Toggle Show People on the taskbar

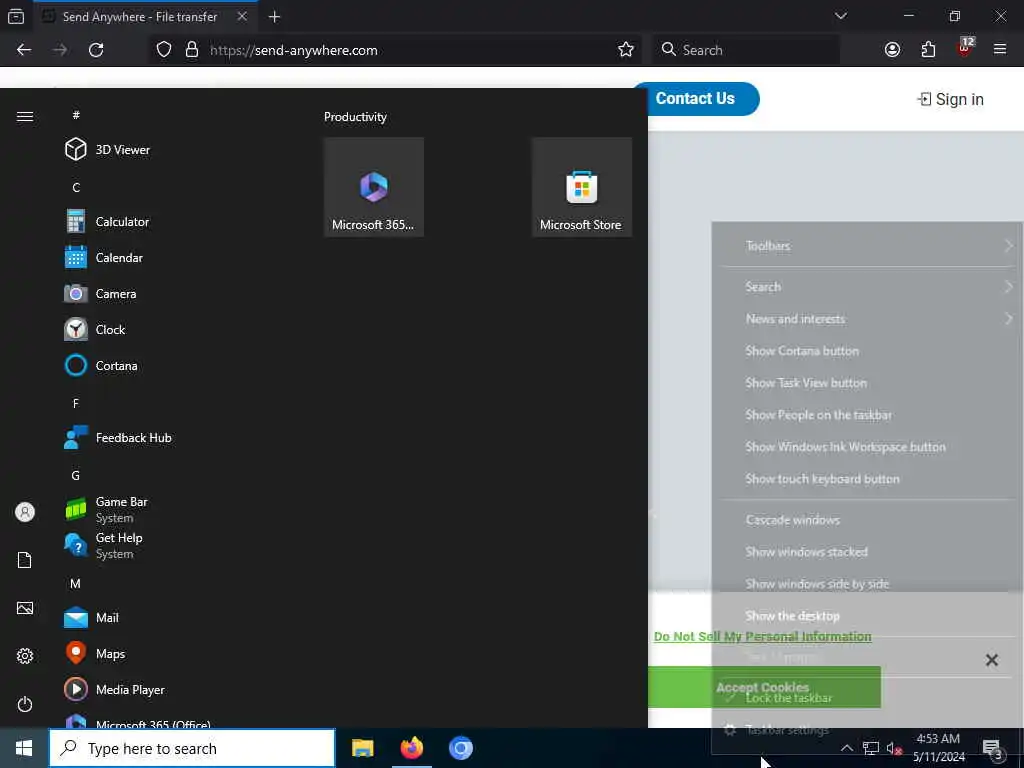pos(867,415)
